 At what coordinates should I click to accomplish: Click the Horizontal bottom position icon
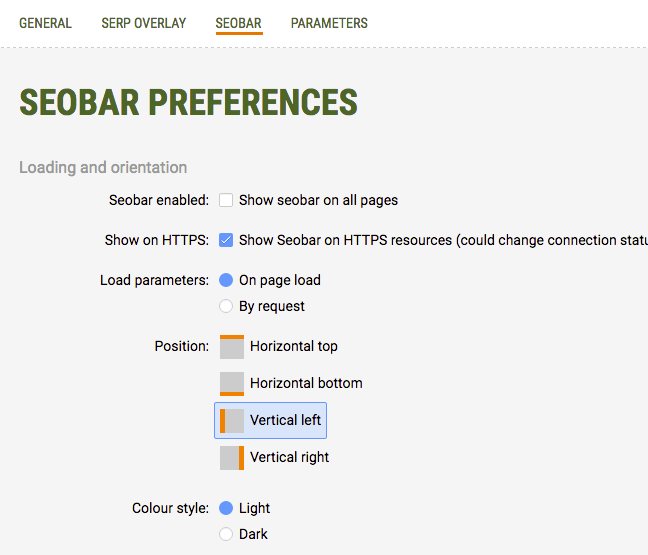tap(232, 384)
